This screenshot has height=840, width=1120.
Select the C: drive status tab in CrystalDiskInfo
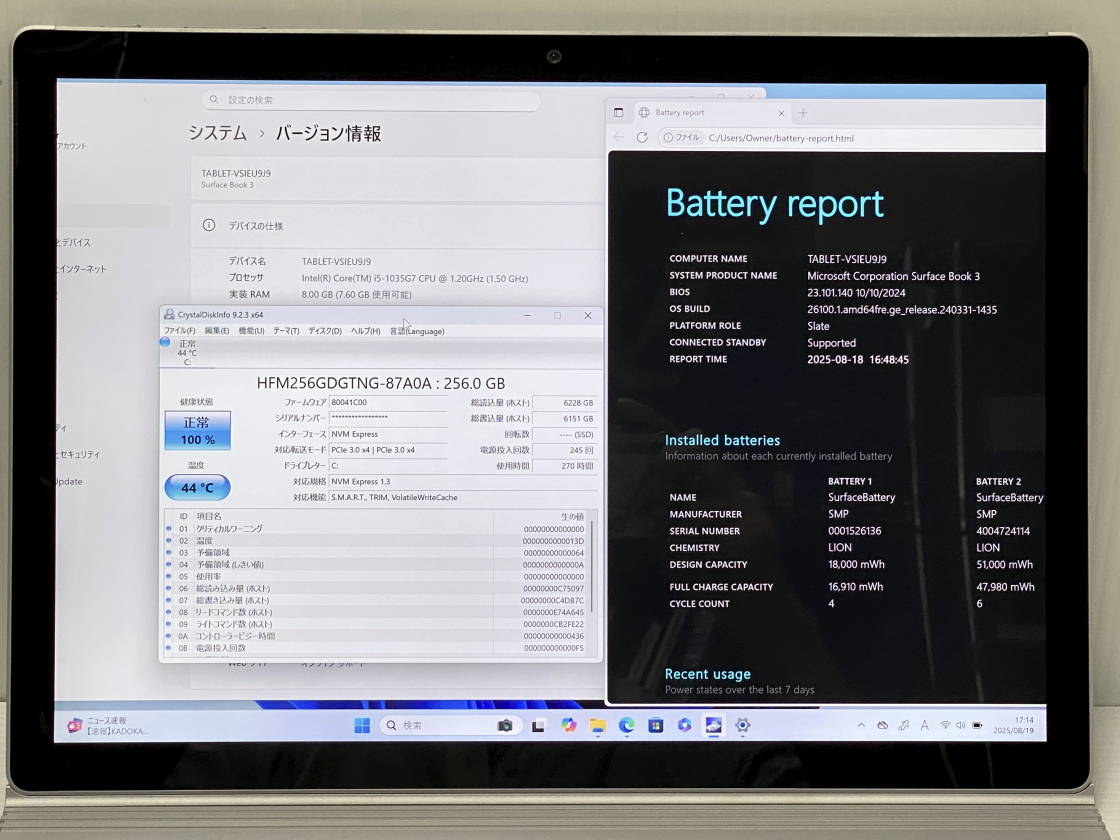tap(186, 353)
